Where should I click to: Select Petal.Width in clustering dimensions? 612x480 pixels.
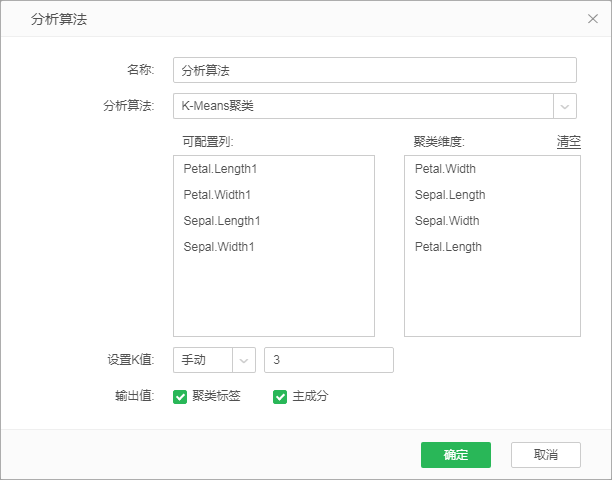[x=445, y=169]
